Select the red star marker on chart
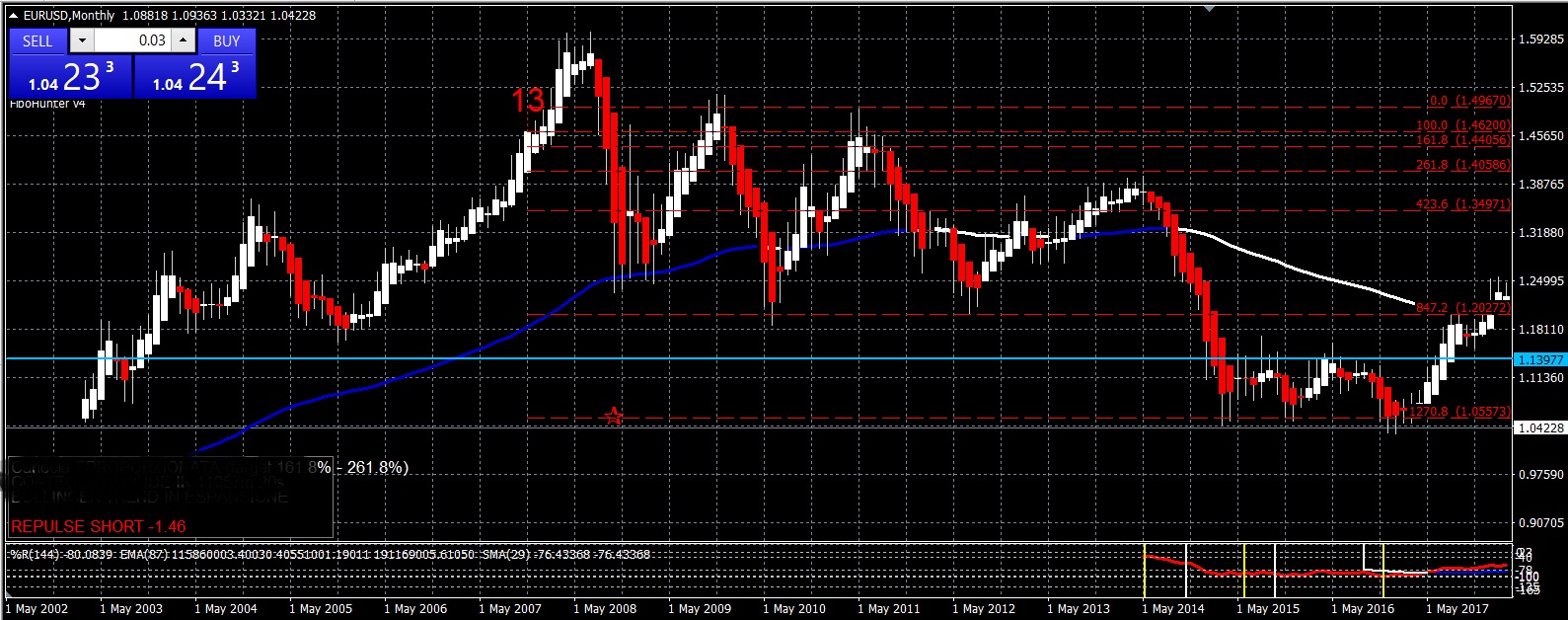 (x=614, y=416)
